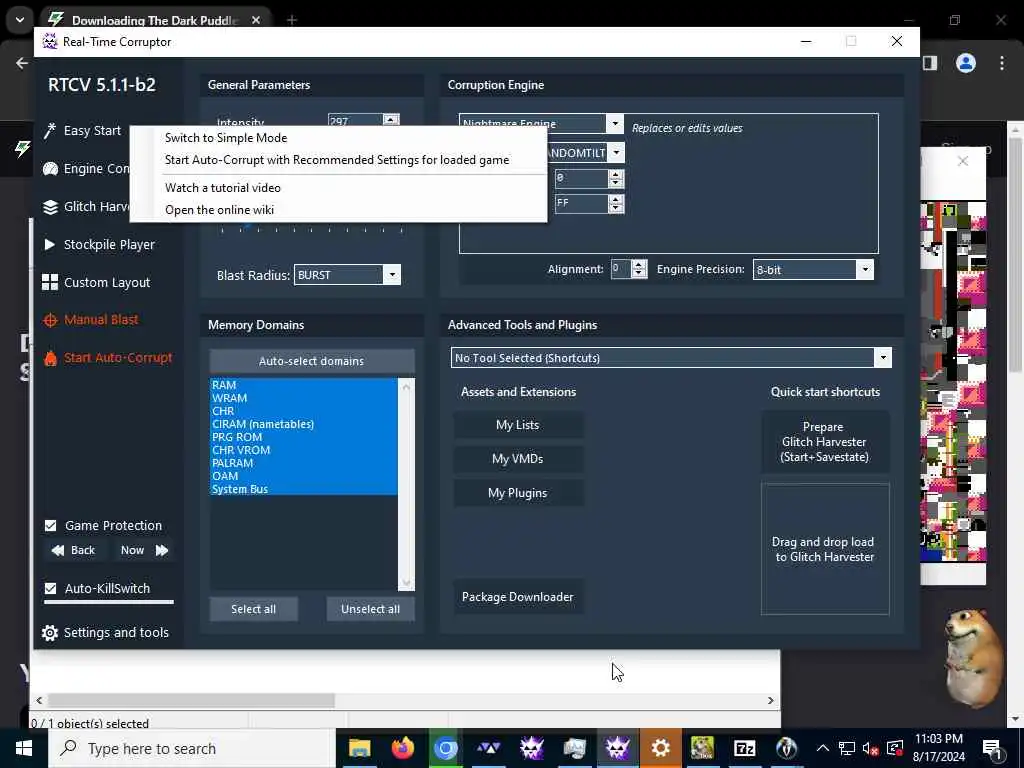Choose Start Auto-Corrupt with Recommended Settings
This screenshot has width=1024, height=768.
tap(337, 160)
